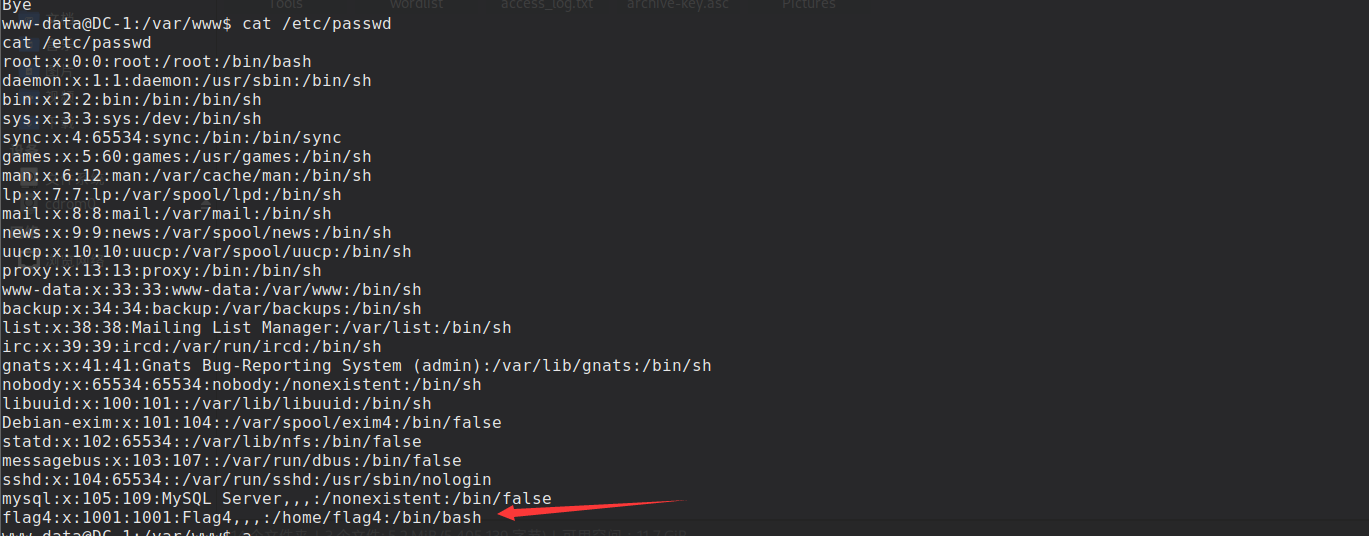Open the faint access_log.txt desktop file
The width and height of the screenshot is (1369, 536).
pos(546,5)
